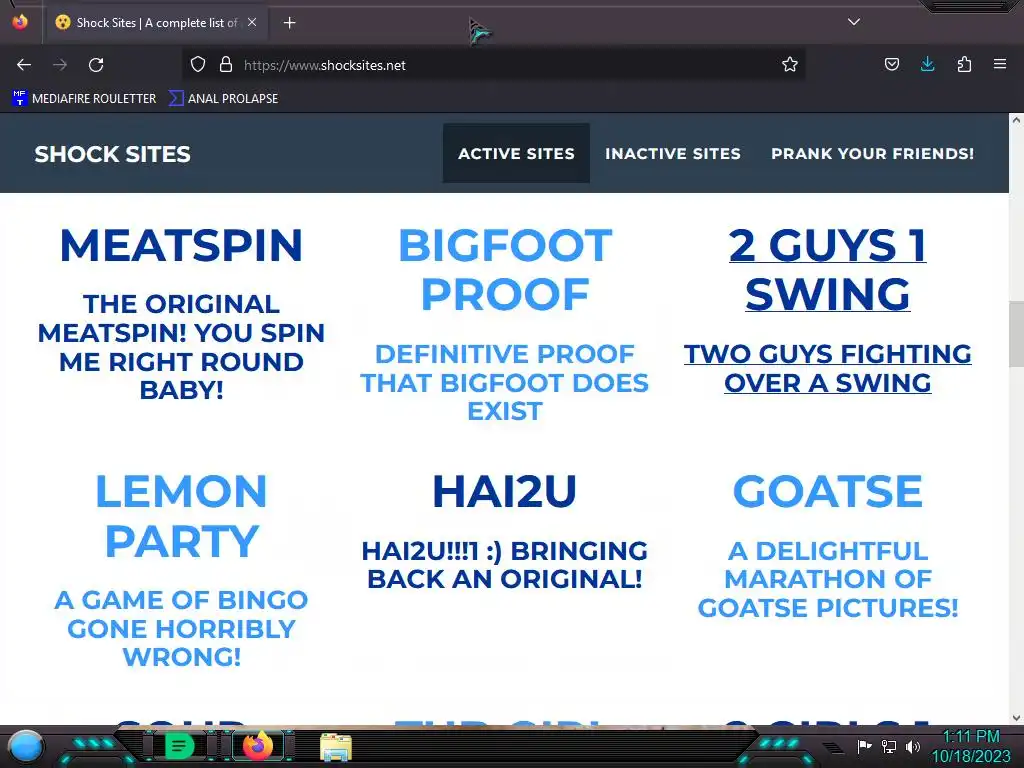
Task: Open the BIGFOOT PROOF heading link
Action: point(505,270)
